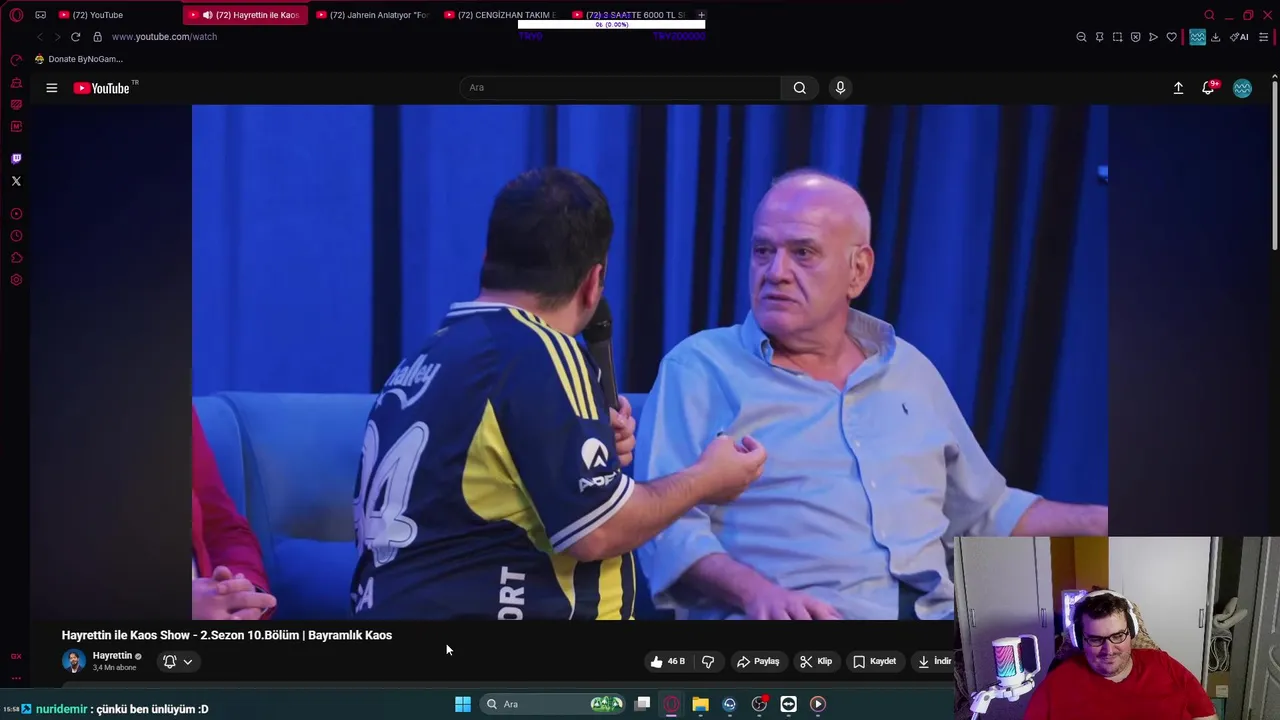Open the Easy Setup sliders icon

(1263, 37)
